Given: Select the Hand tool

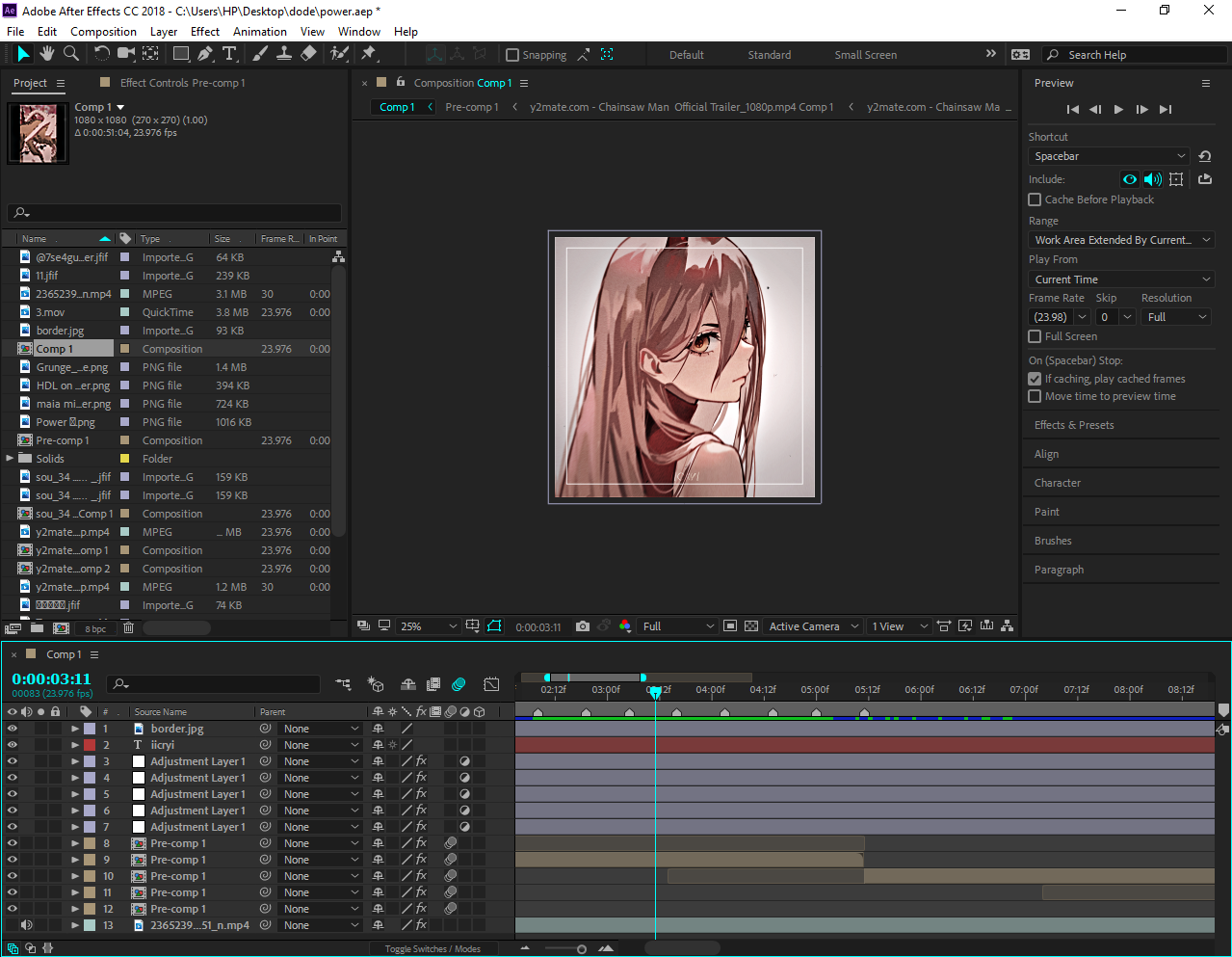Looking at the screenshot, I should [x=47, y=54].
